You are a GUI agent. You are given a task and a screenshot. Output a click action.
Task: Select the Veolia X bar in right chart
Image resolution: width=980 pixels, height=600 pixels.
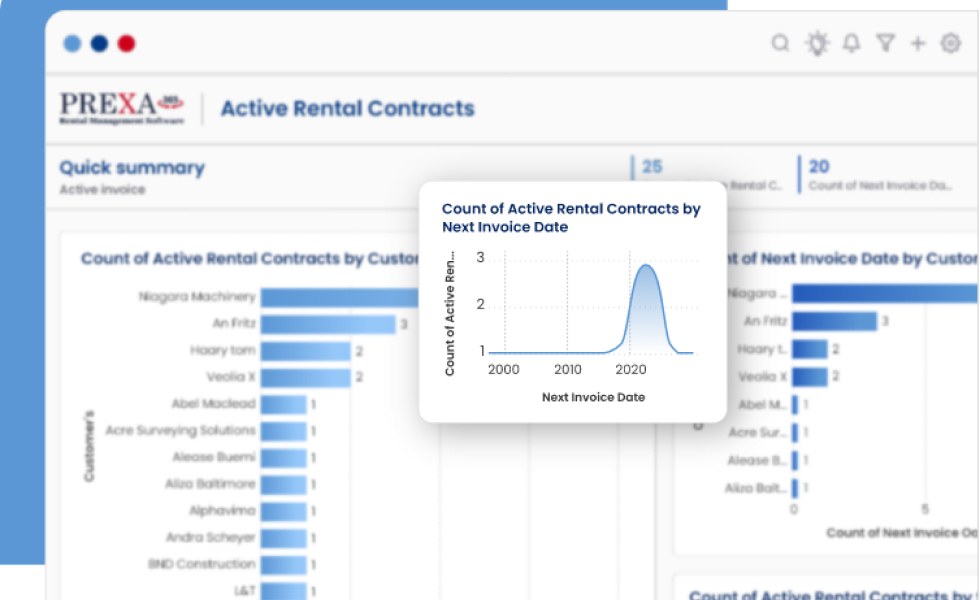tap(809, 376)
